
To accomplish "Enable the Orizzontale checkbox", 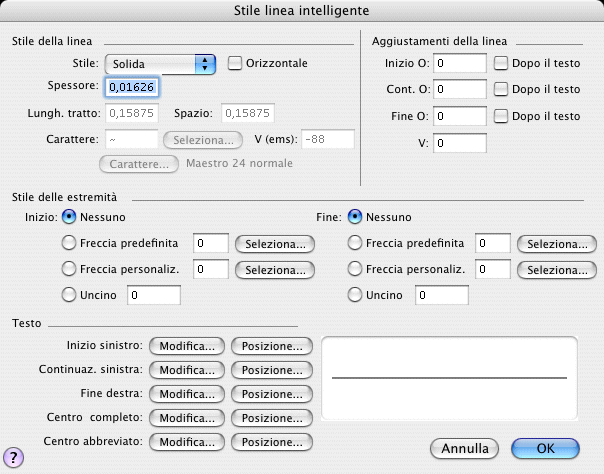I will 235,64.
